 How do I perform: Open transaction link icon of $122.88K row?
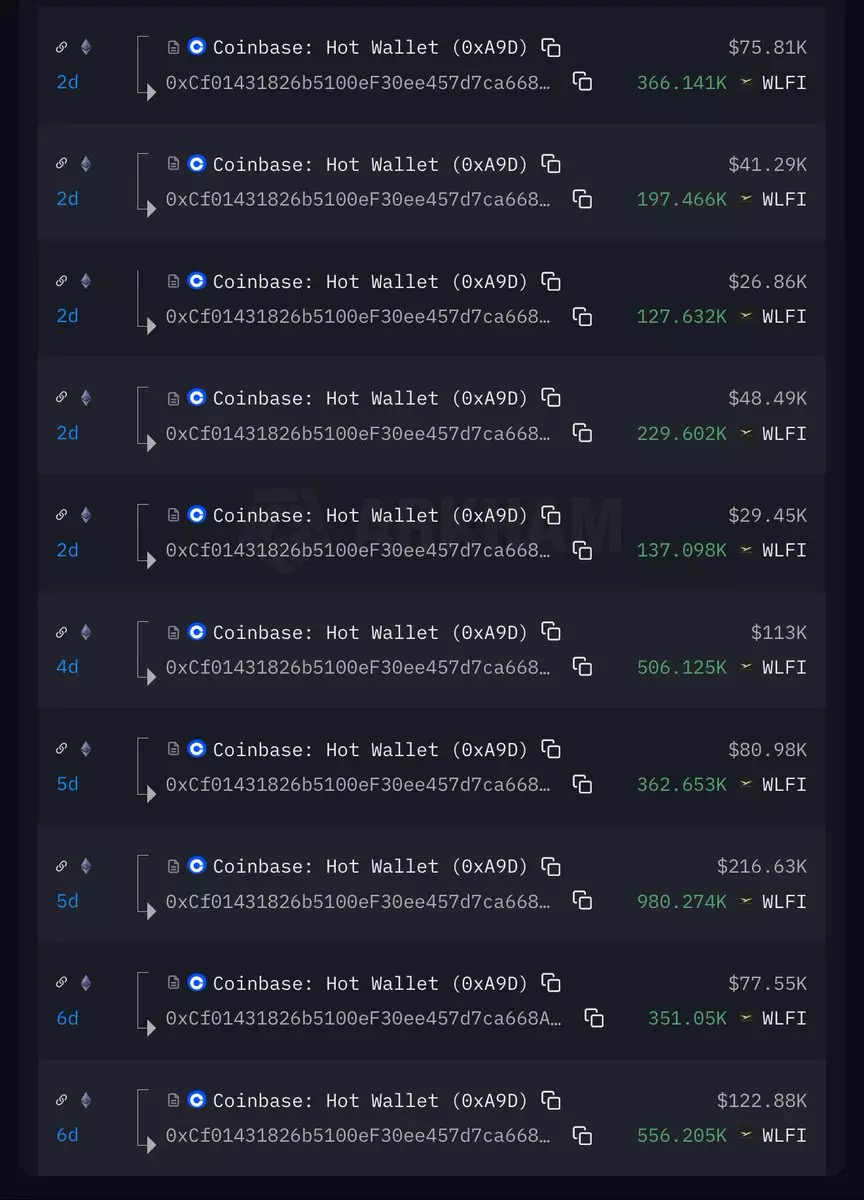click(x=61, y=1099)
